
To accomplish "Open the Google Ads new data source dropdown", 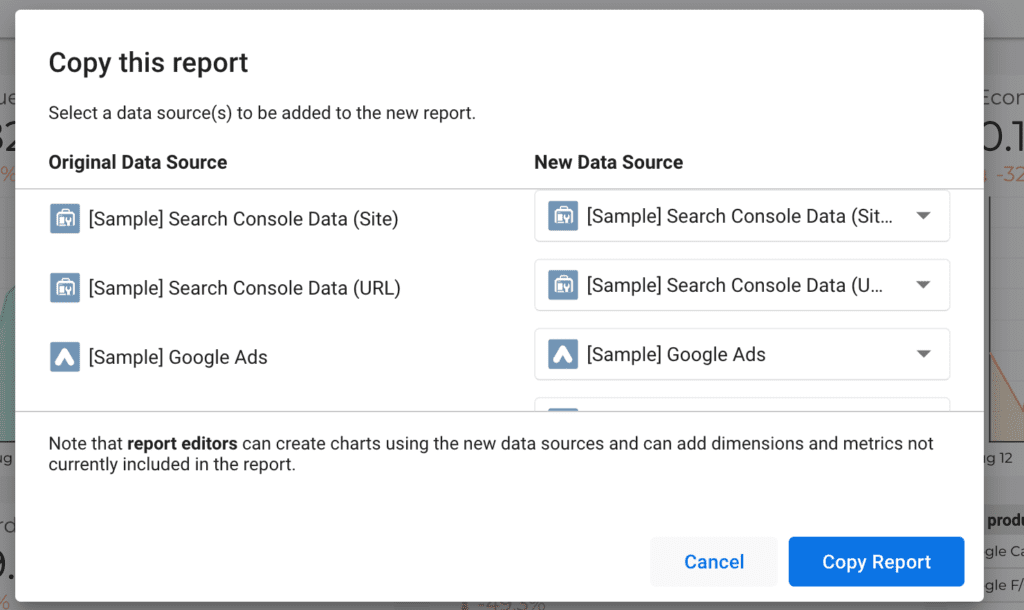I will click(742, 355).
